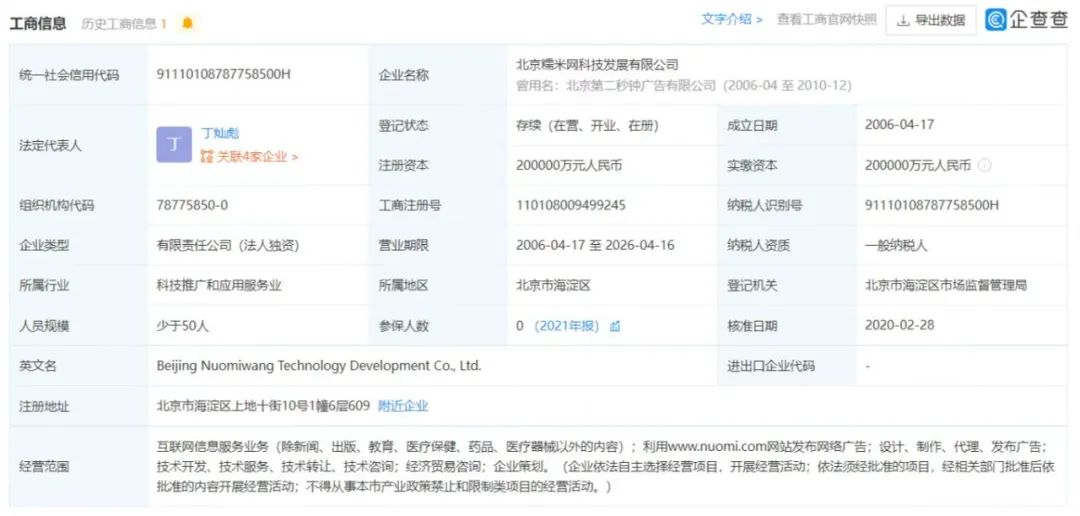Click registration authority 北京市海淀区市场监督管理局

click(x=946, y=285)
